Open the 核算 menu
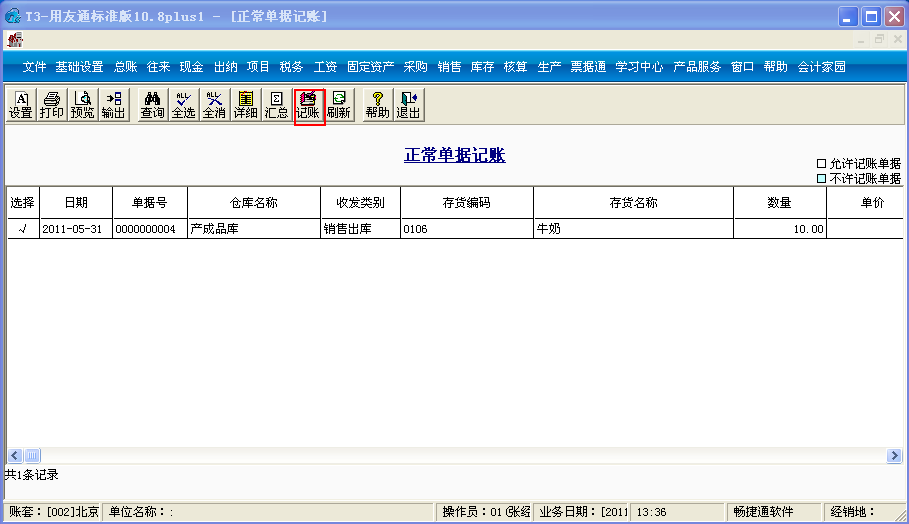The height and width of the screenshot is (524, 909). point(515,67)
